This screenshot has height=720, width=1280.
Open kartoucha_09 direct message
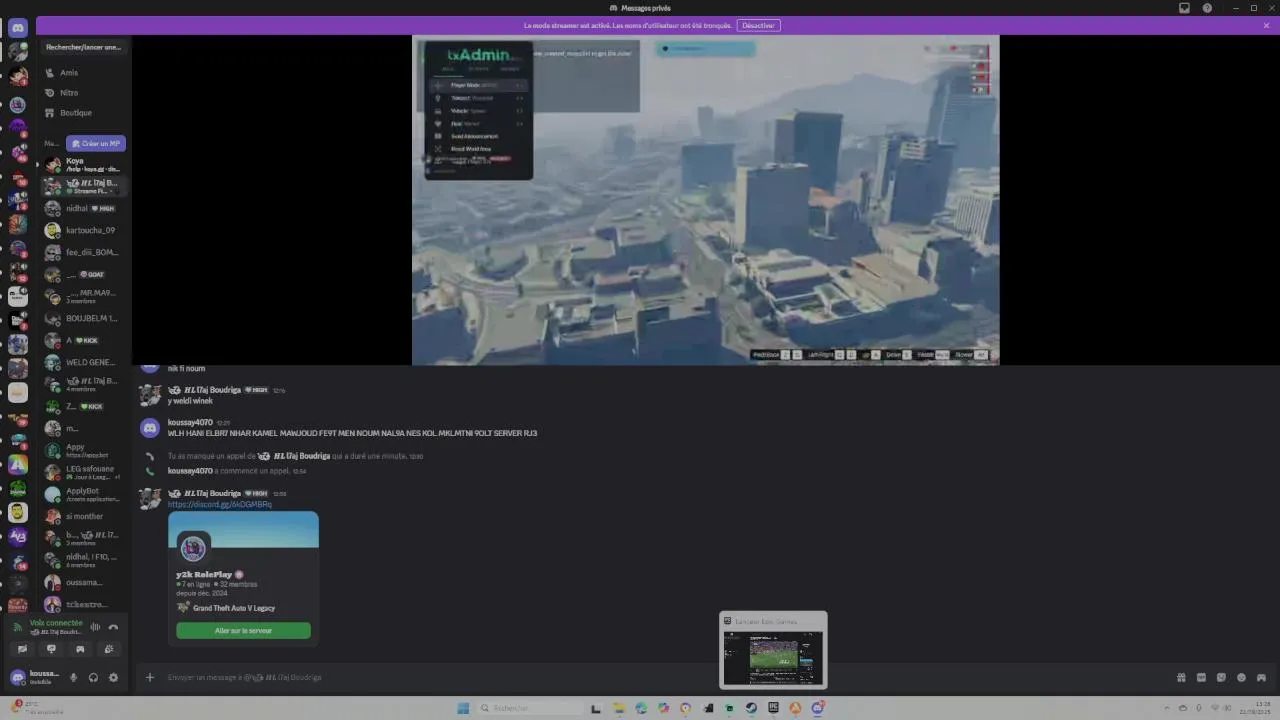coord(84,230)
